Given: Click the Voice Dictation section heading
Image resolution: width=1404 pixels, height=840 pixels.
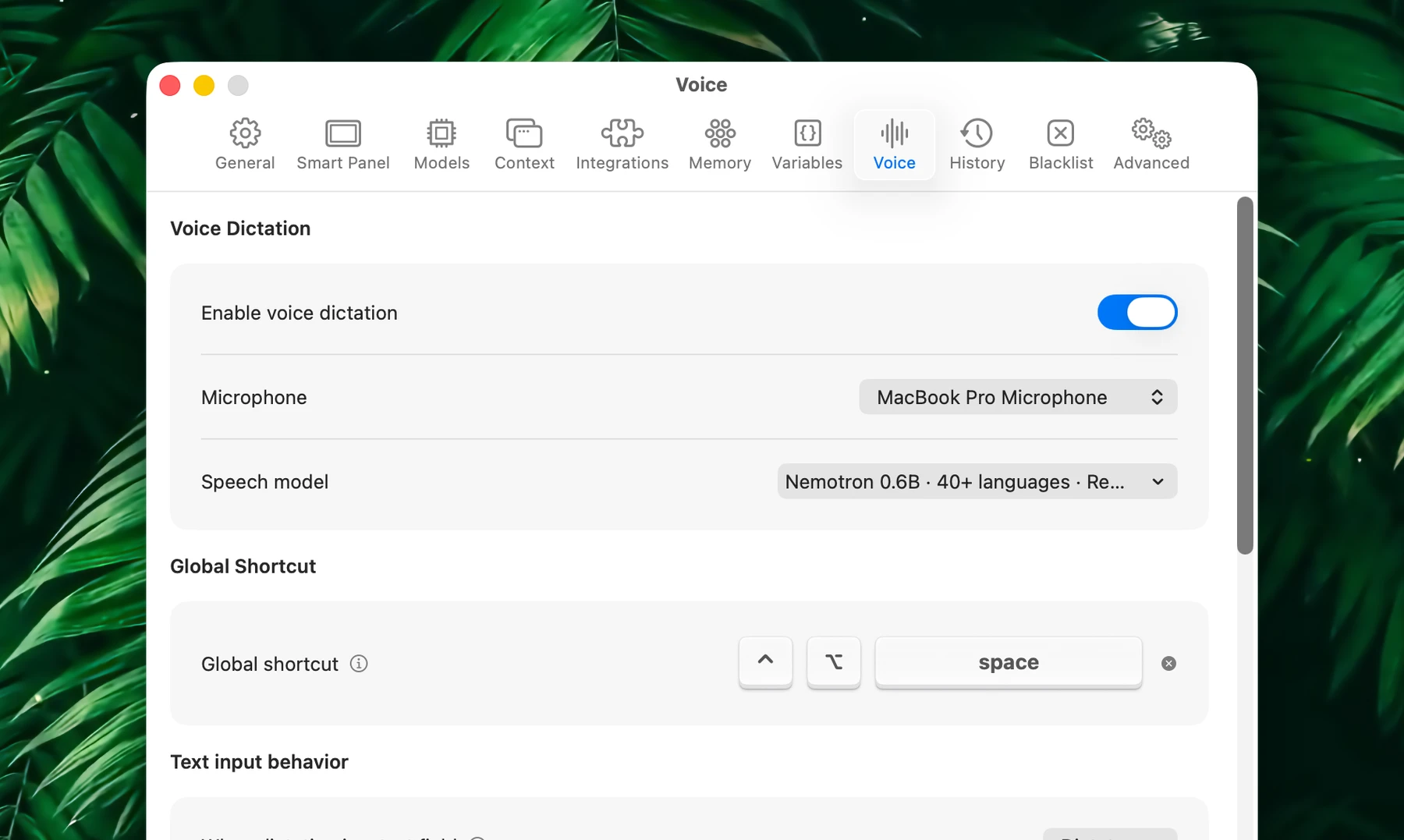Looking at the screenshot, I should click(240, 229).
